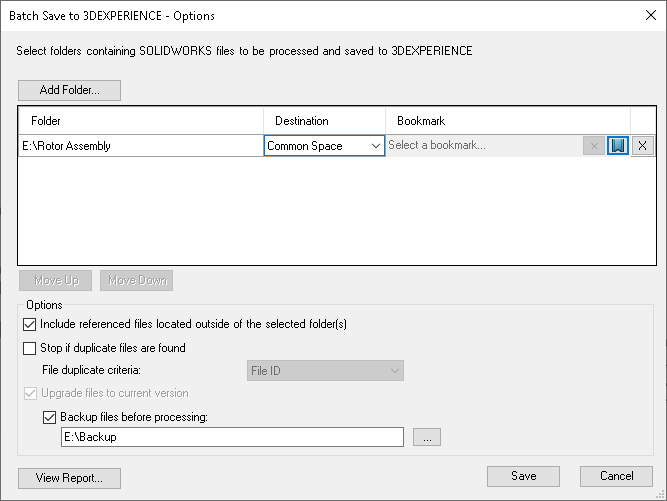Expand File duplicate criteria dropdown

pyautogui.click(x=325, y=371)
